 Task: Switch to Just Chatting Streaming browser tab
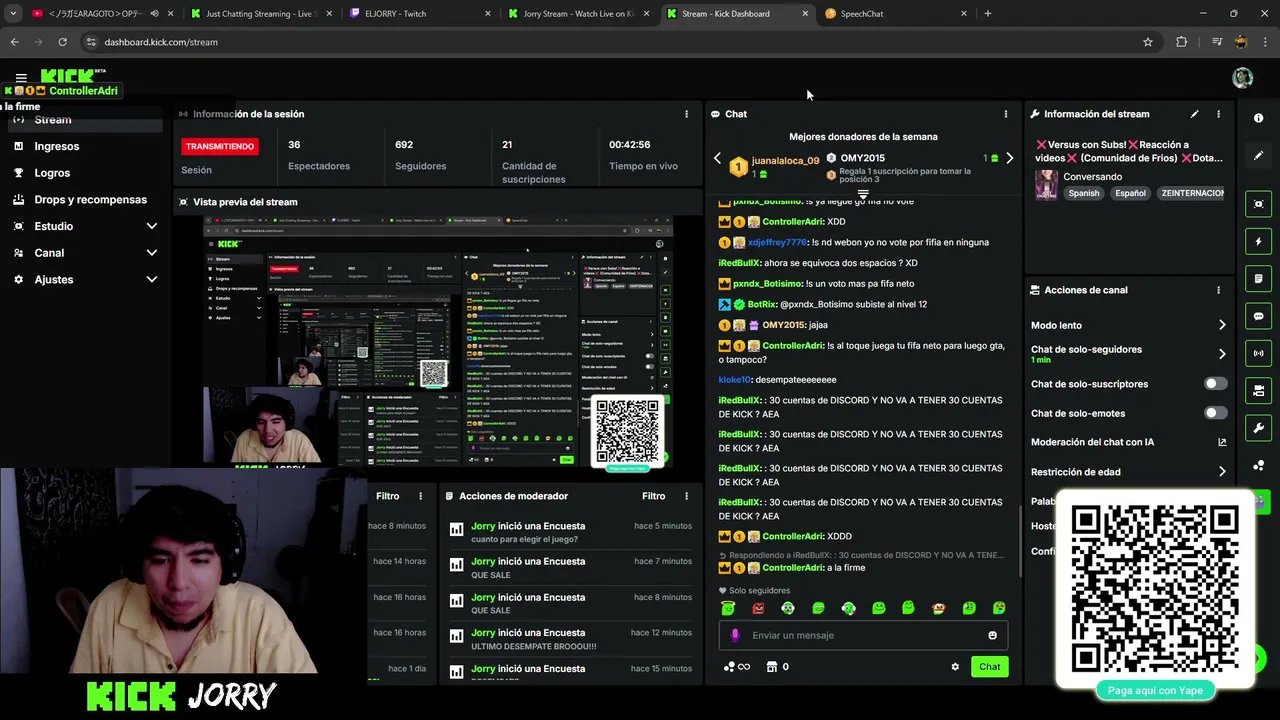point(260,14)
